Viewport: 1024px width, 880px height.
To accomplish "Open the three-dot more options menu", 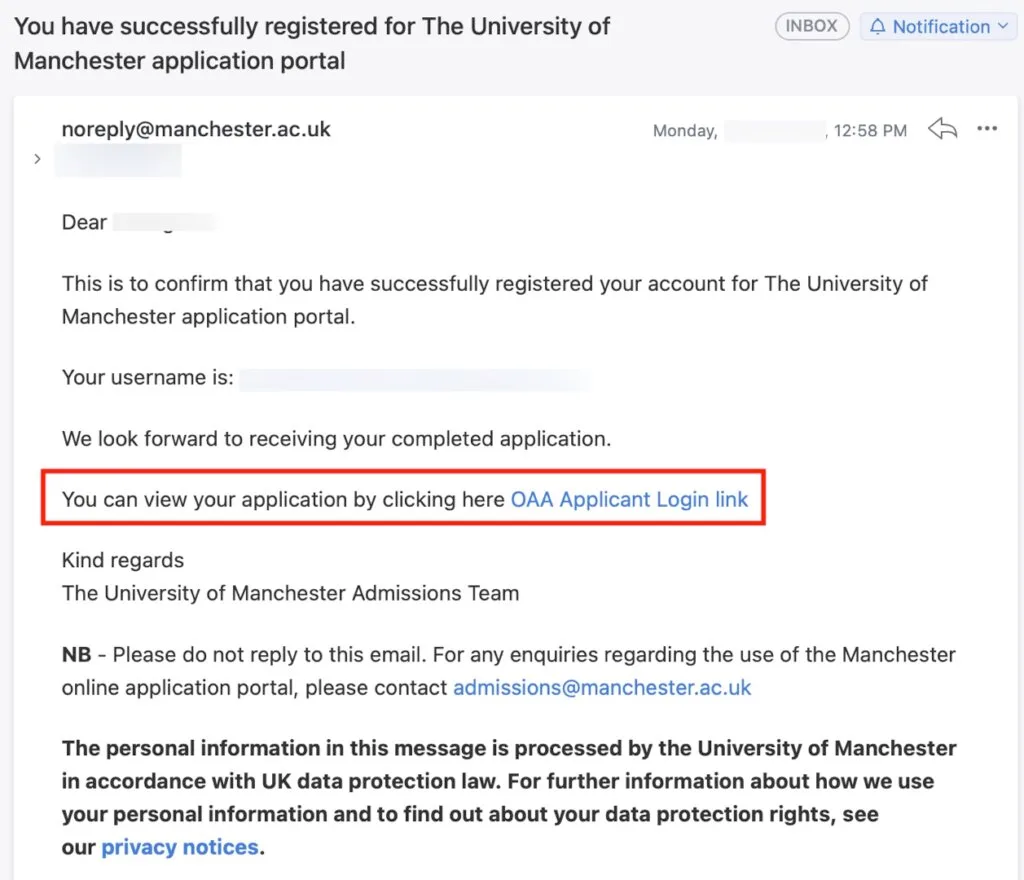I will 987,129.
